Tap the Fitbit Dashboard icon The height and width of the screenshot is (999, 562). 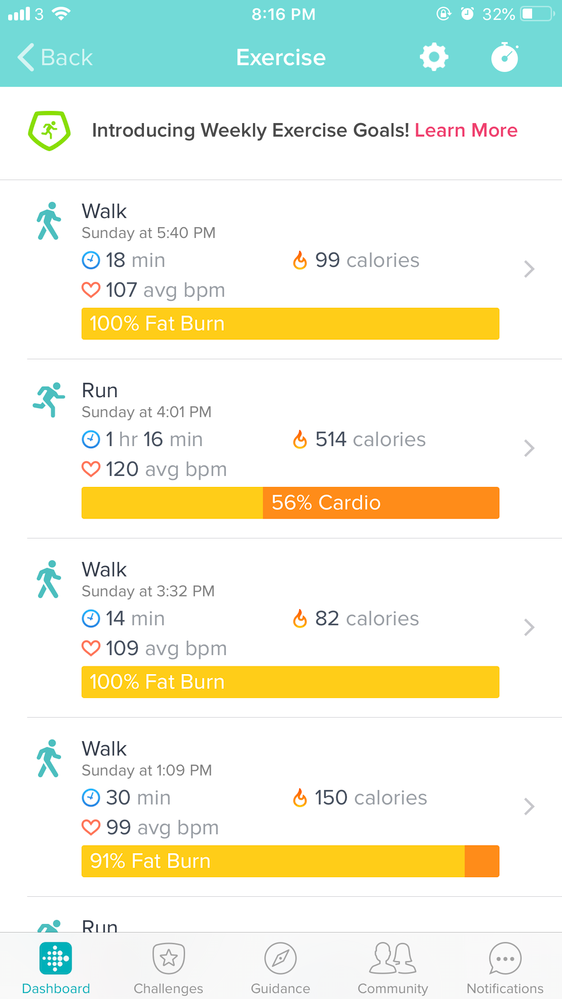[x=55, y=958]
